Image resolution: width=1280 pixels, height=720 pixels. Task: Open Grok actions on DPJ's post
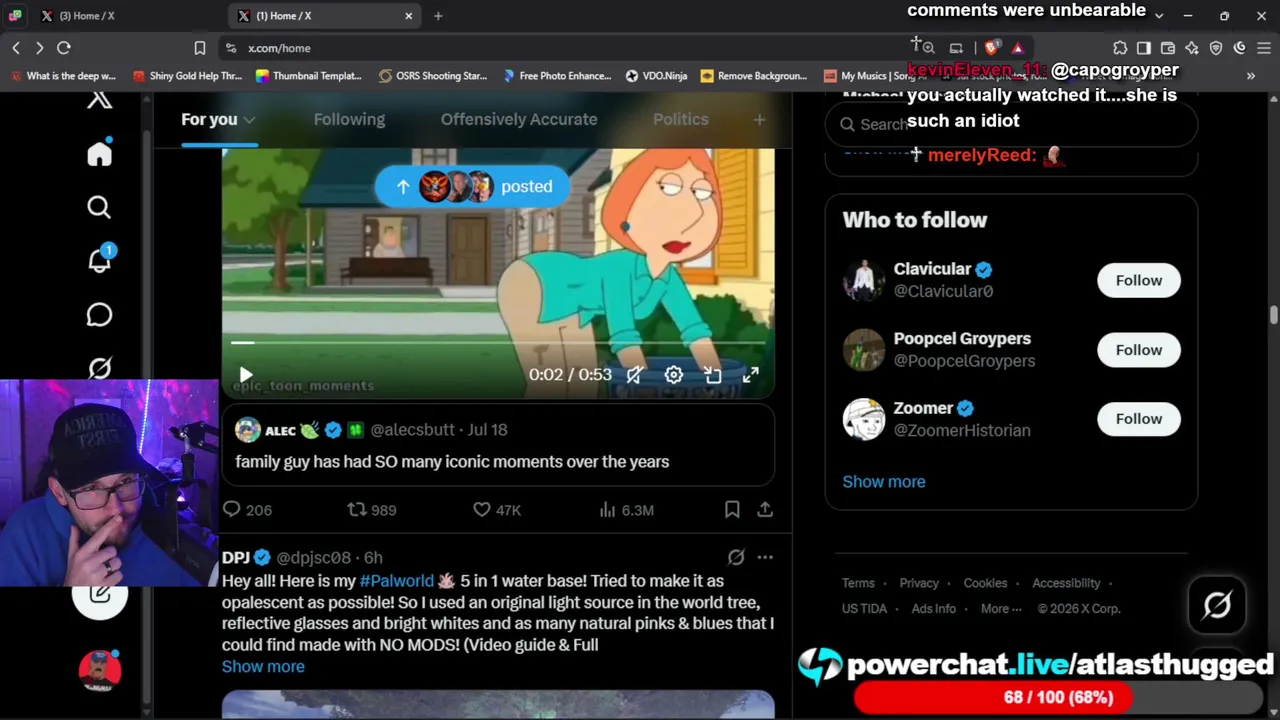point(736,557)
